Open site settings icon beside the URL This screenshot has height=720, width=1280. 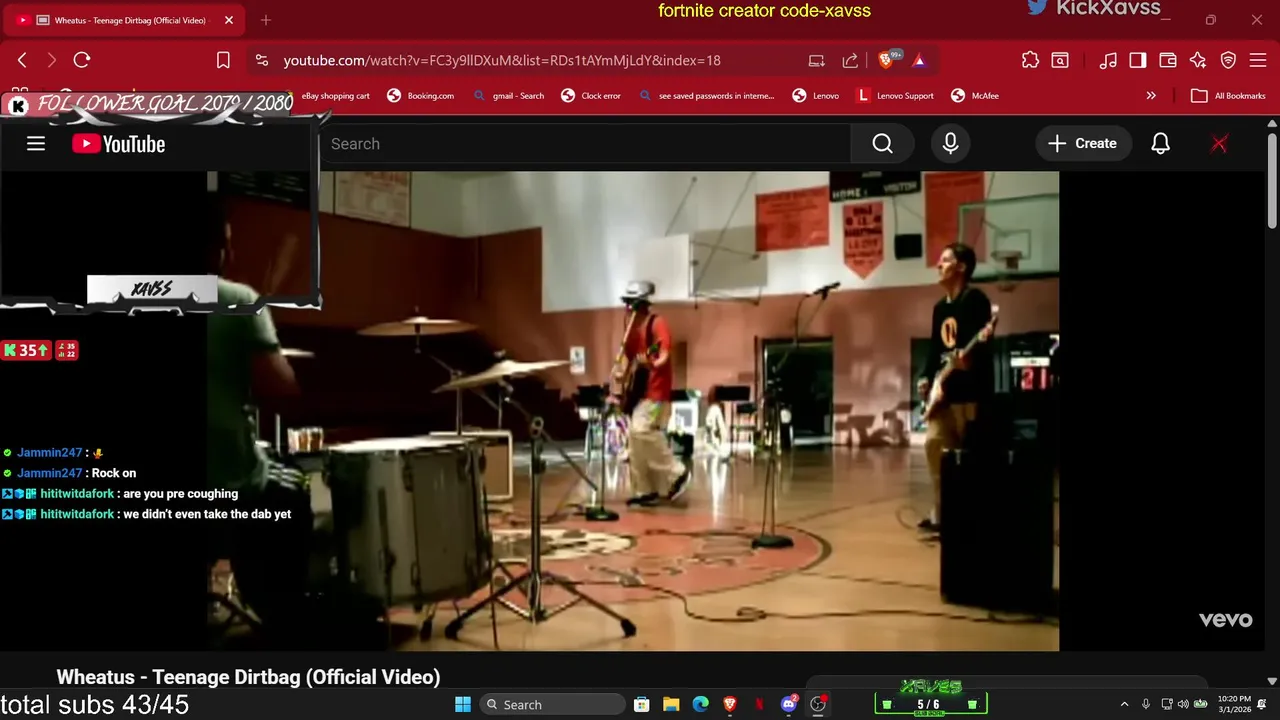[x=262, y=60]
